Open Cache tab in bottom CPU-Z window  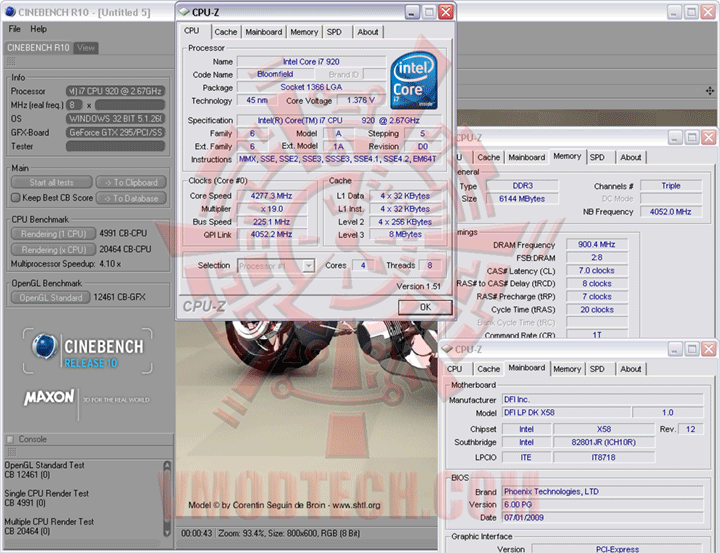tap(489, 369)
